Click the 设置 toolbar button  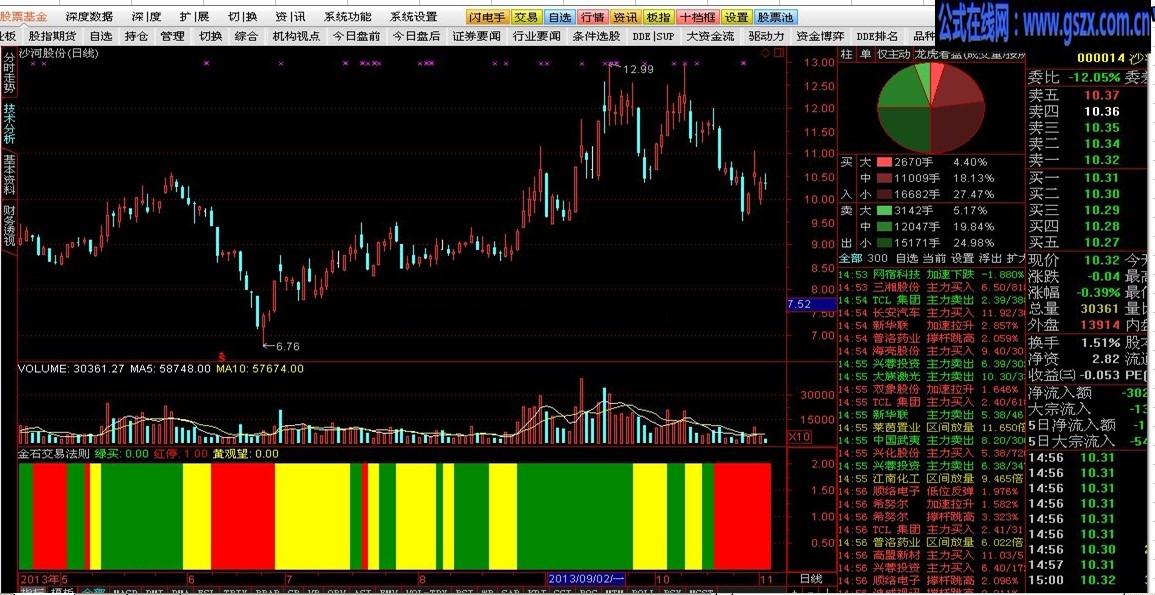click(736, 17)
